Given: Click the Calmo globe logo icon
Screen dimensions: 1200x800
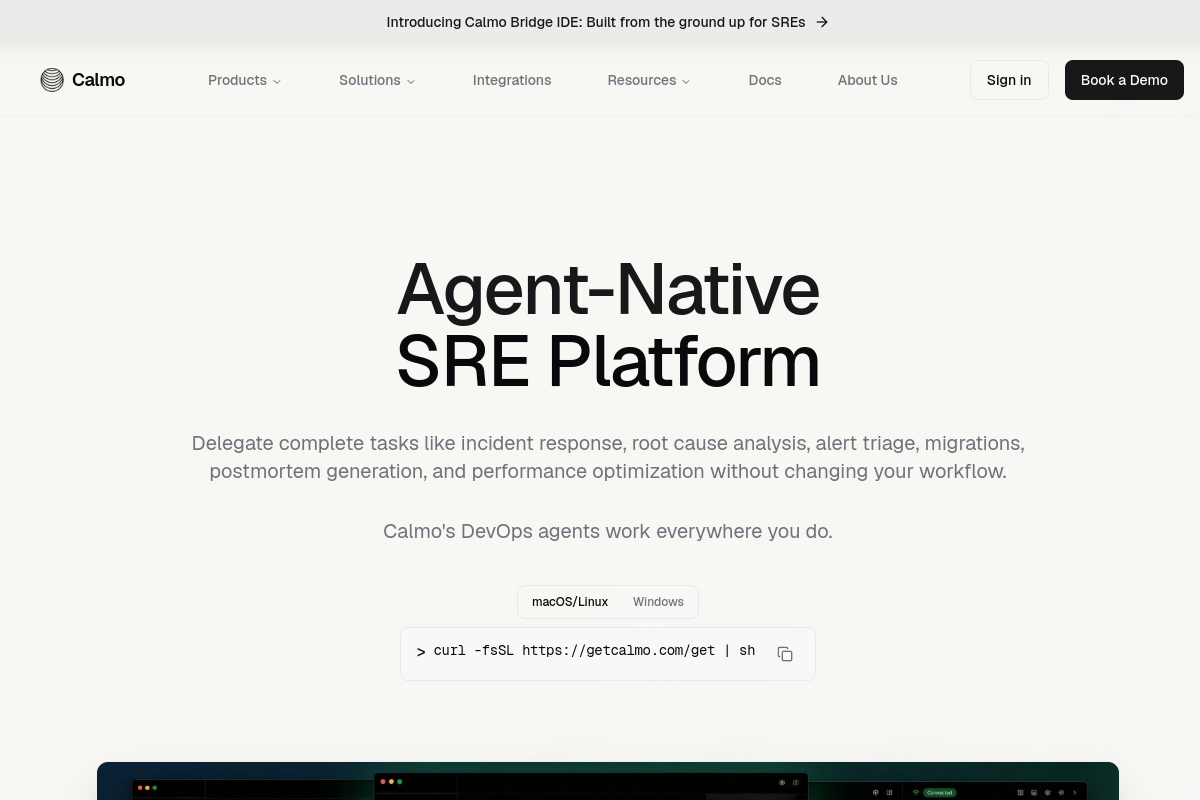Looking at the screenshot, I should click(x=52, y=80).
